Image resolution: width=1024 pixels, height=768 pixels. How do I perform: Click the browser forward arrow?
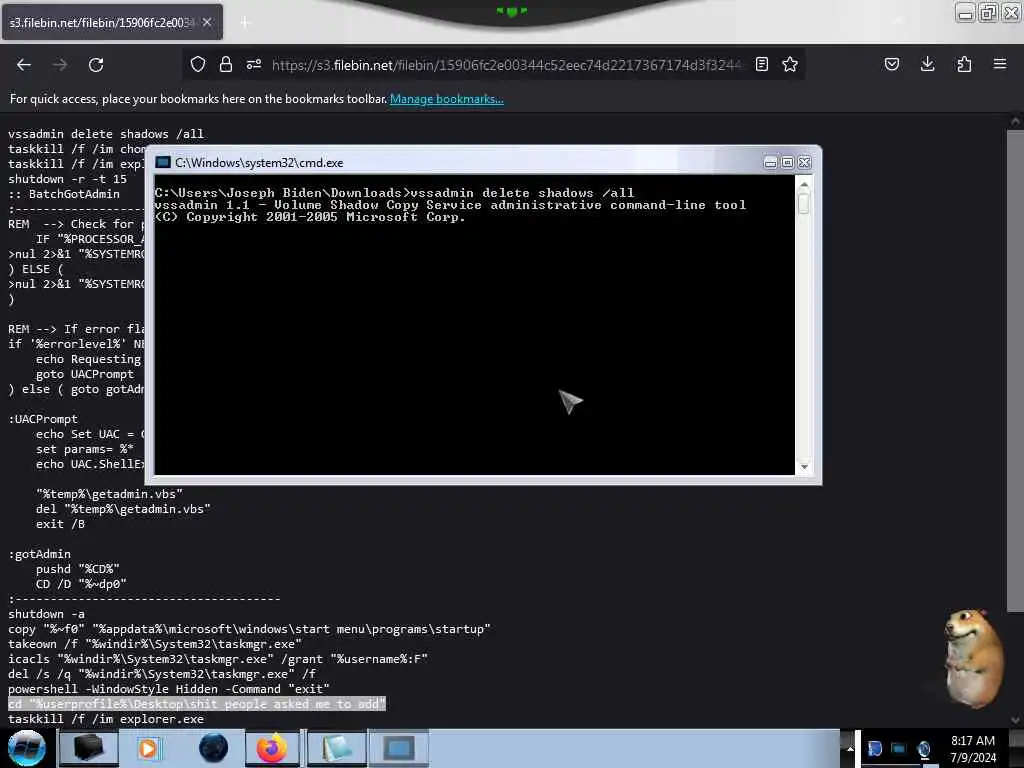tap(60, 65)
